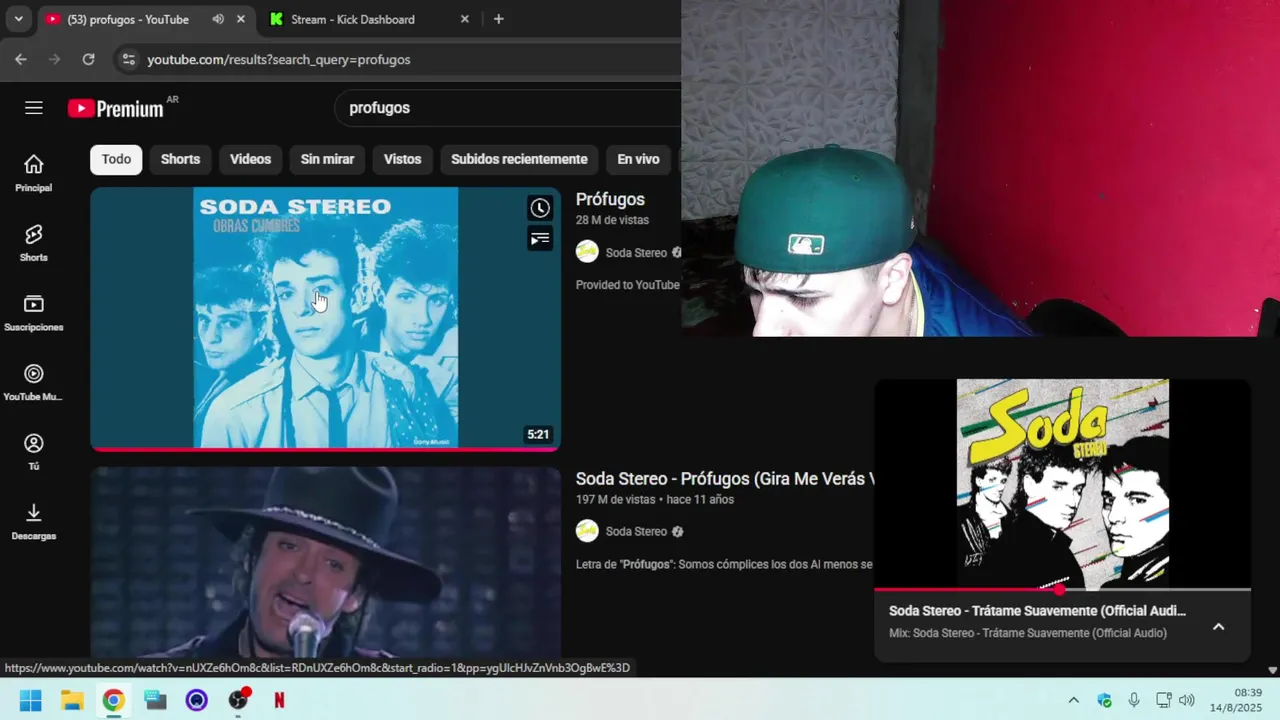
Task: Select the En vivo filter chip
Action: coord(638,159)
